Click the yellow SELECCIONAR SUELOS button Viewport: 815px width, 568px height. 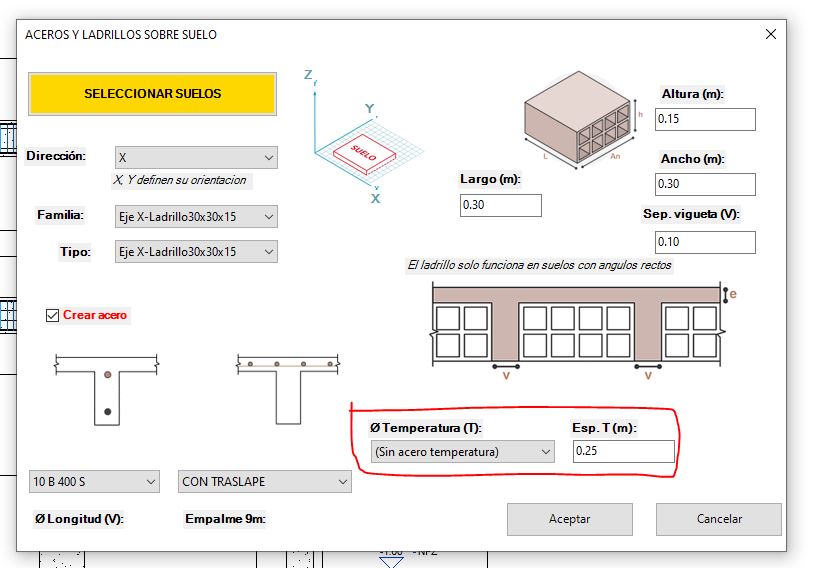152,94
